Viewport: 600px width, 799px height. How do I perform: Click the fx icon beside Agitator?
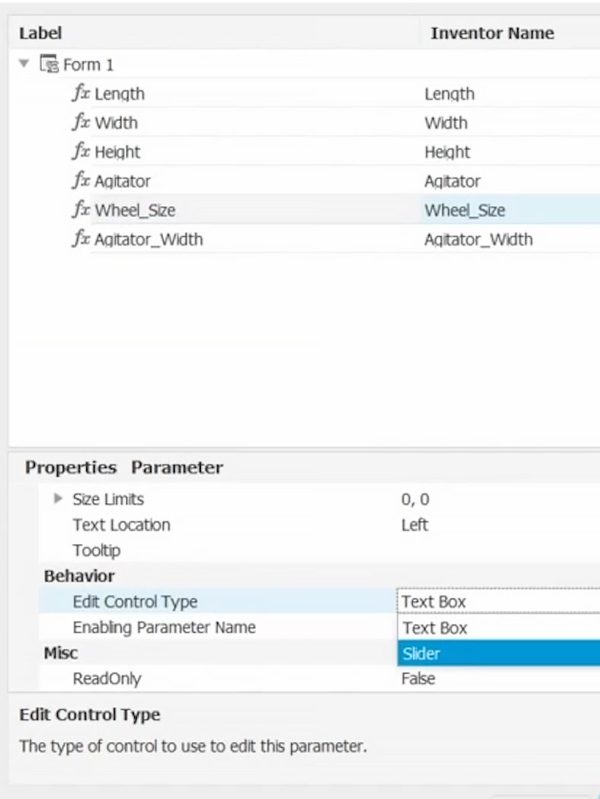(81, 181)
